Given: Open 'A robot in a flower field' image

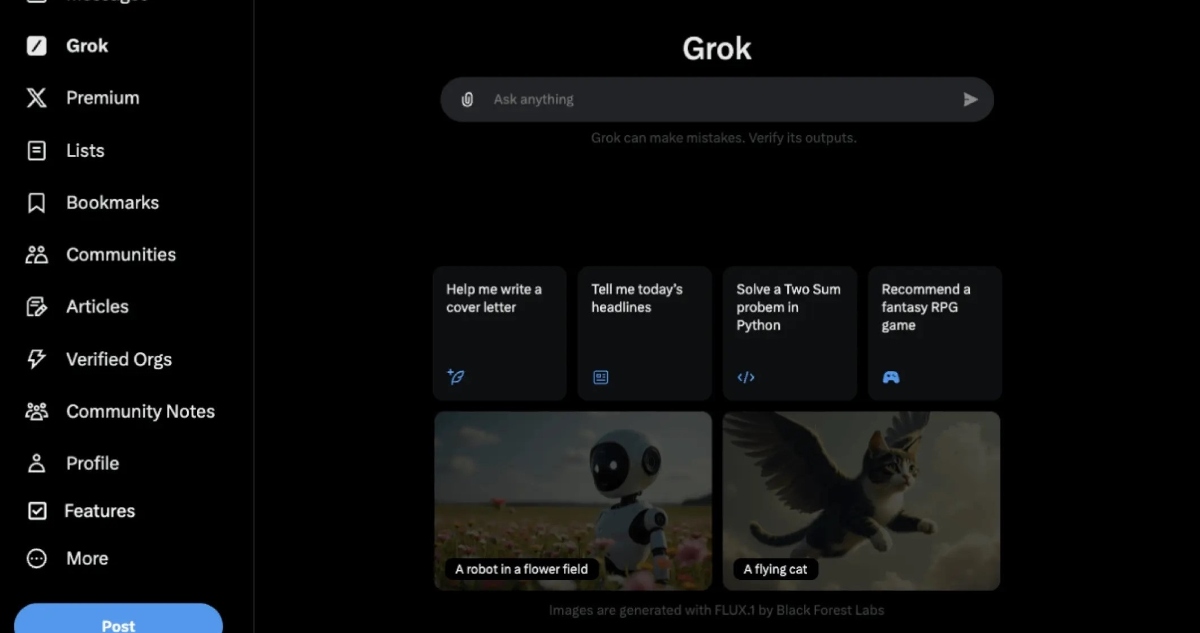Looking at the screenshot, I should (x=573, y=501).
